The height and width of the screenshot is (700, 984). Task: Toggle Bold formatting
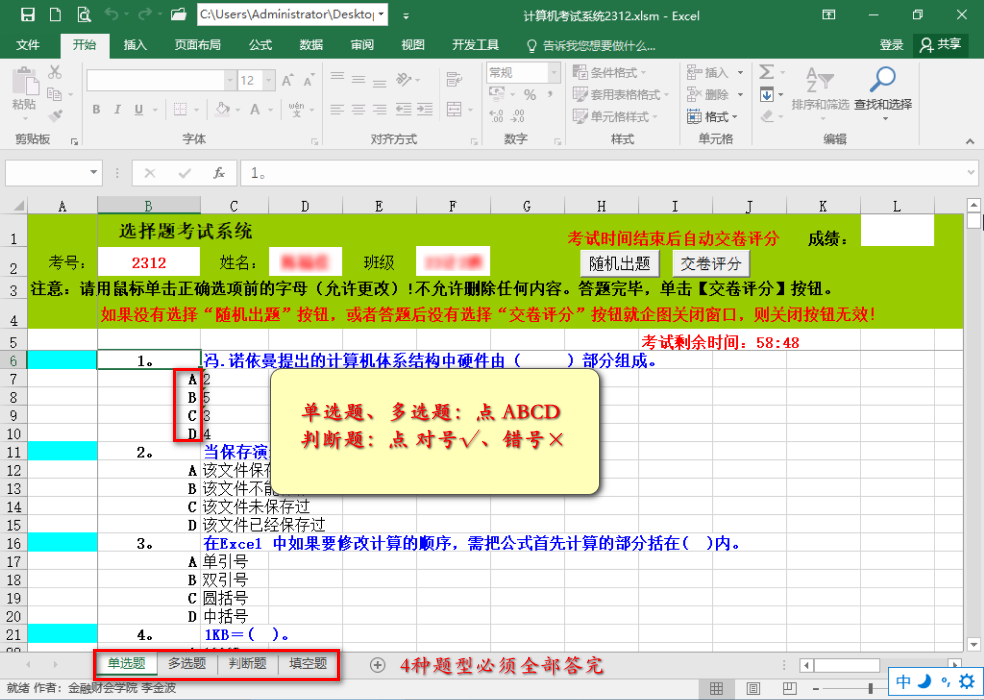click(96, 109)
